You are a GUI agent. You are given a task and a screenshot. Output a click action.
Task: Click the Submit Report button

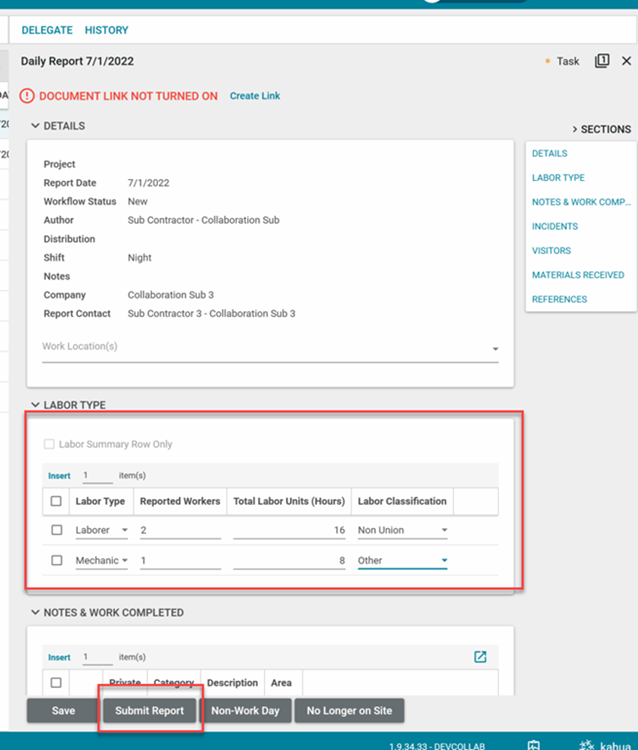[x=149, y=711]
